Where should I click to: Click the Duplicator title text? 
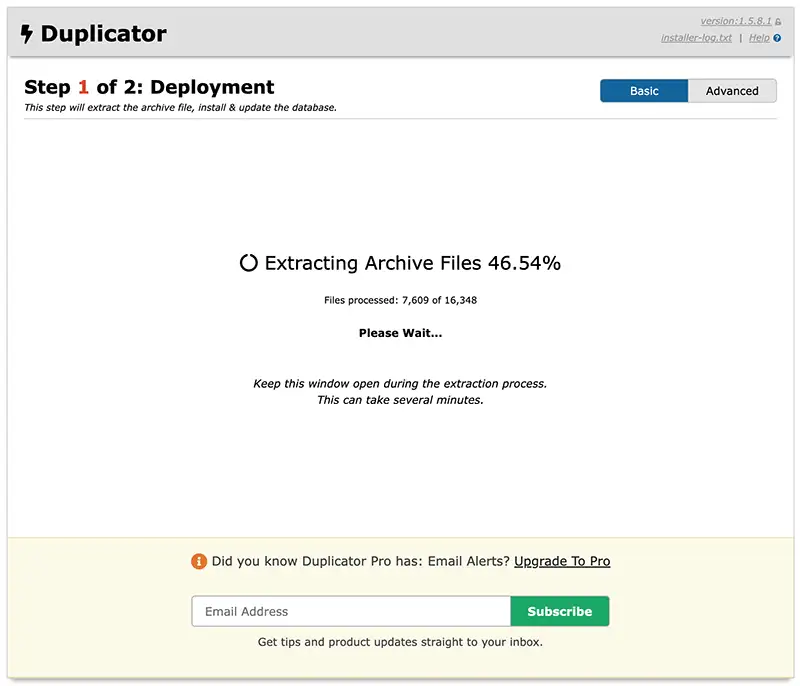point(104,34)
